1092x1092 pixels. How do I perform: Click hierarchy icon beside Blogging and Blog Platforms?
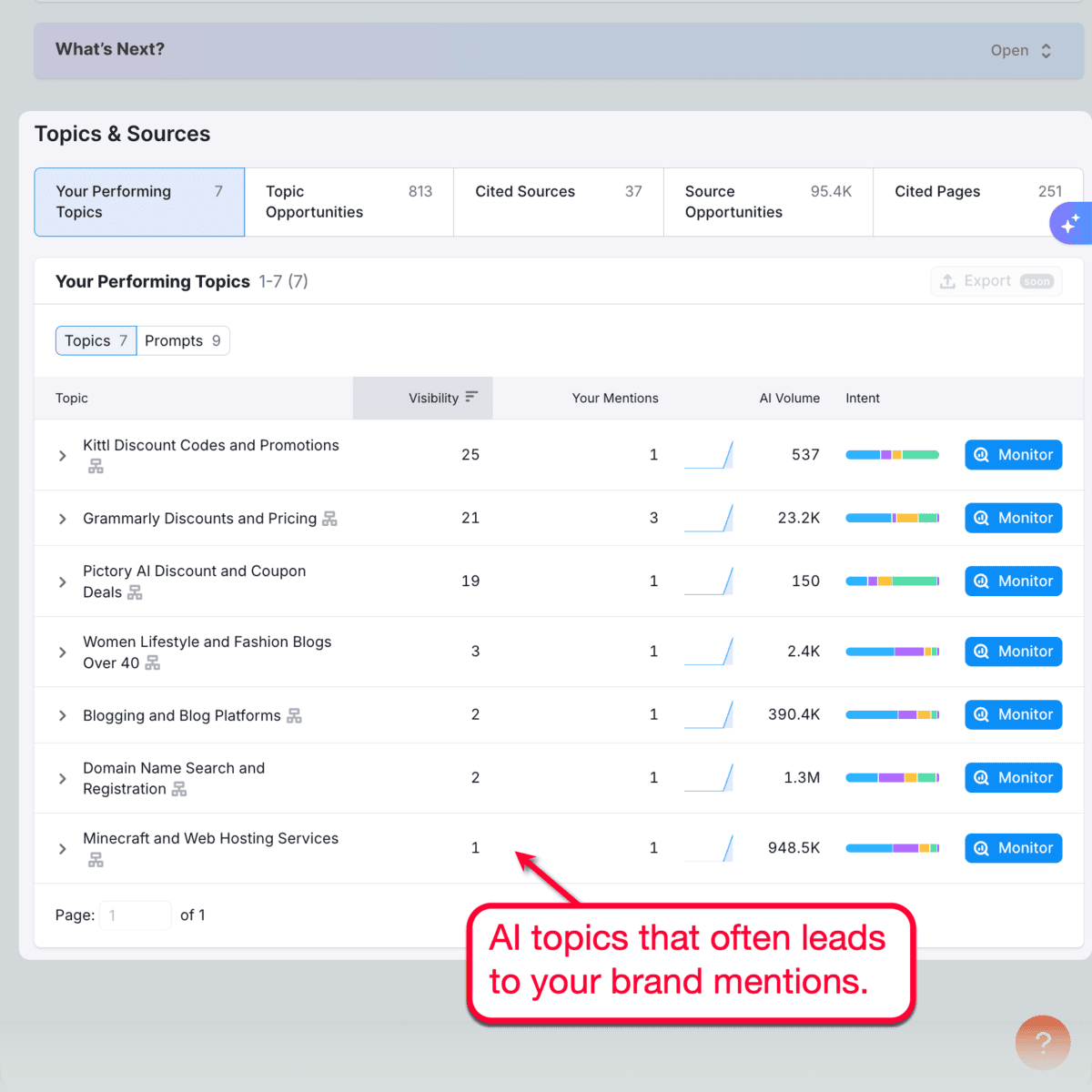[x=294, y=716]
